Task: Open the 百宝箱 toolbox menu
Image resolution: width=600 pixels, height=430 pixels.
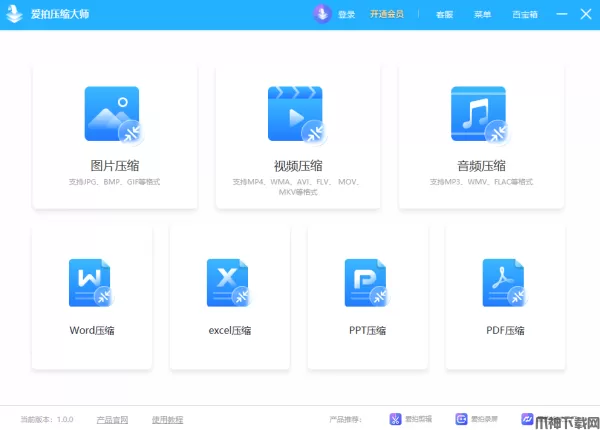Action: 525,15
